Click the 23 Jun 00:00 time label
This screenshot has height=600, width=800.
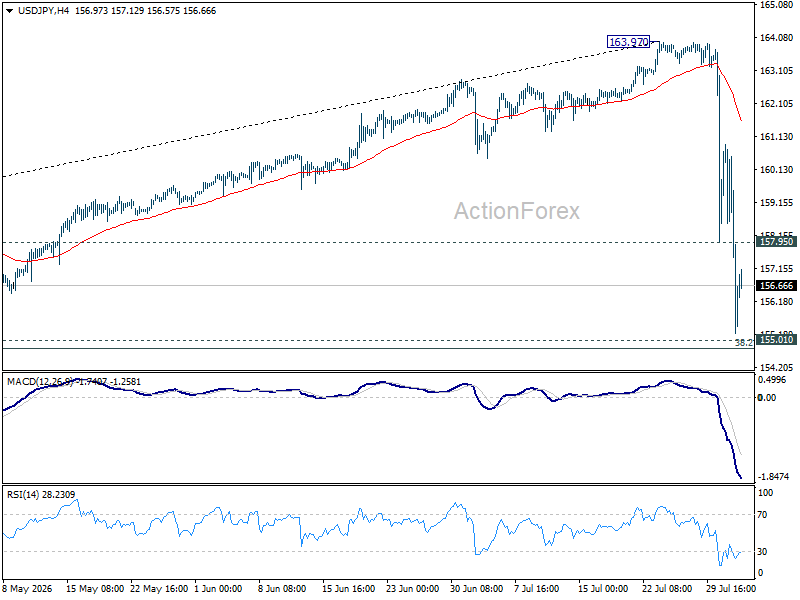tap(412, 589)
